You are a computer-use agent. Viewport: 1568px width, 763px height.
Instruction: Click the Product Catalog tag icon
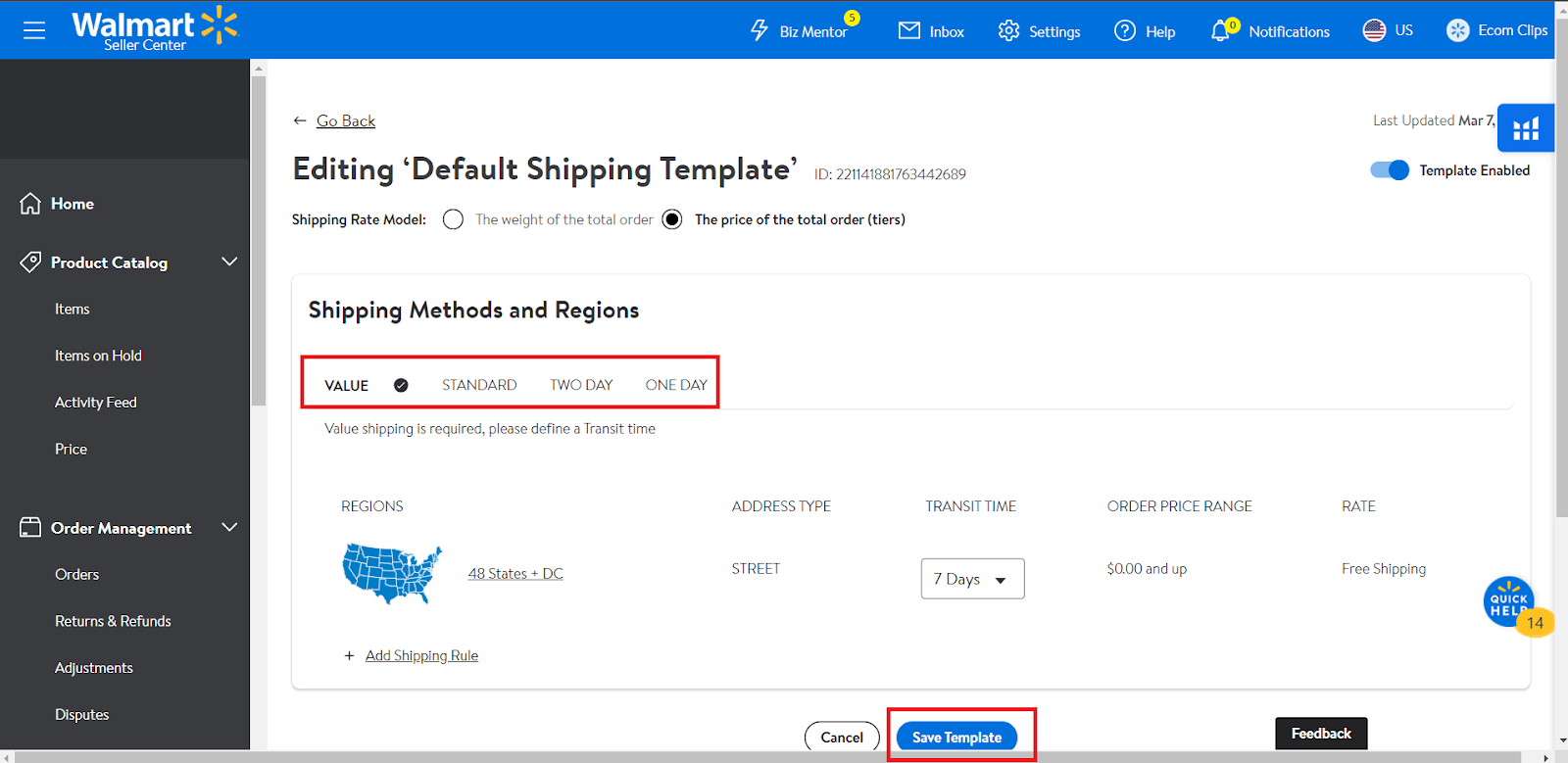[30, 262]
